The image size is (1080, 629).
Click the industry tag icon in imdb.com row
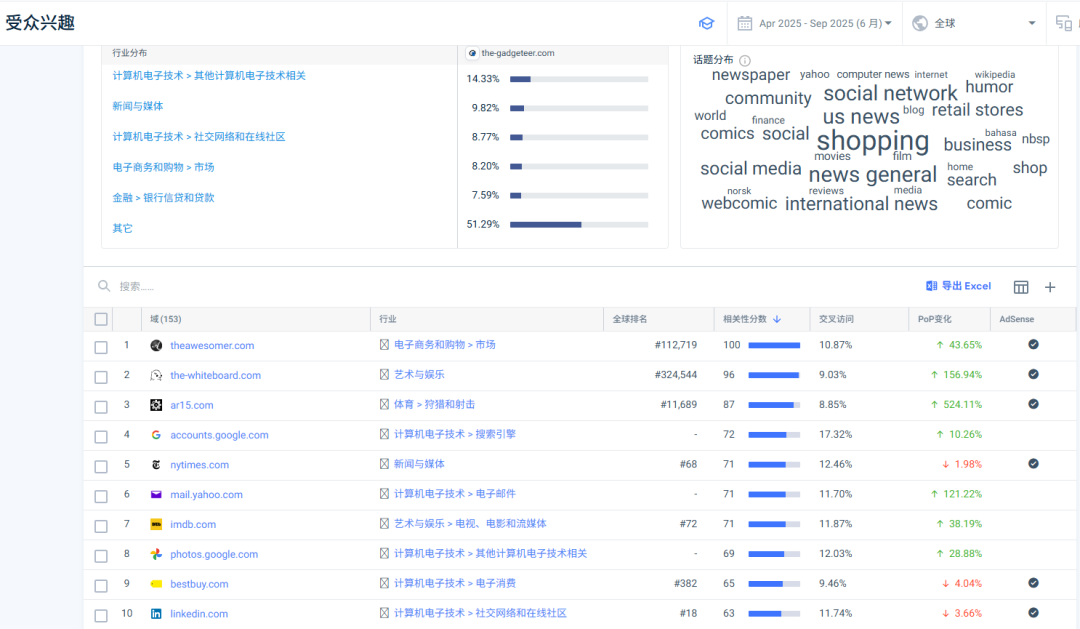[384, 524]
